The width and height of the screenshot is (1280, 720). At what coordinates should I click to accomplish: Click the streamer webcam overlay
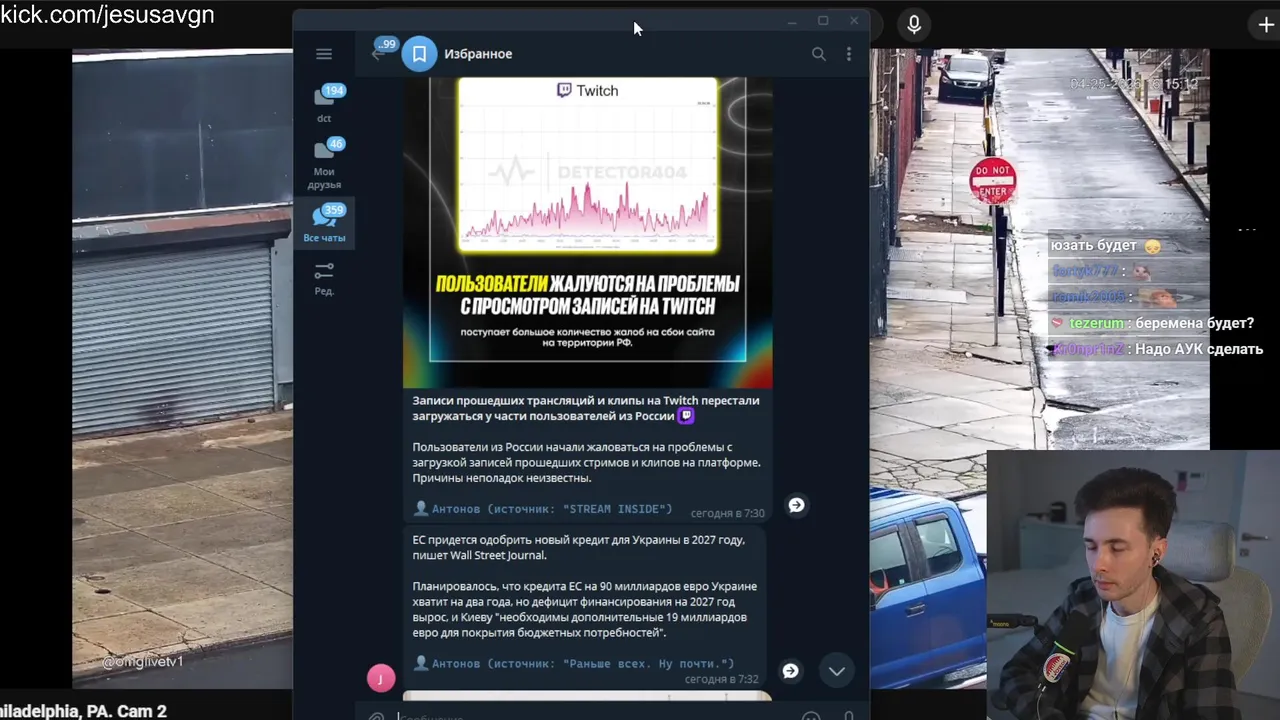(x=1133, y=585)
